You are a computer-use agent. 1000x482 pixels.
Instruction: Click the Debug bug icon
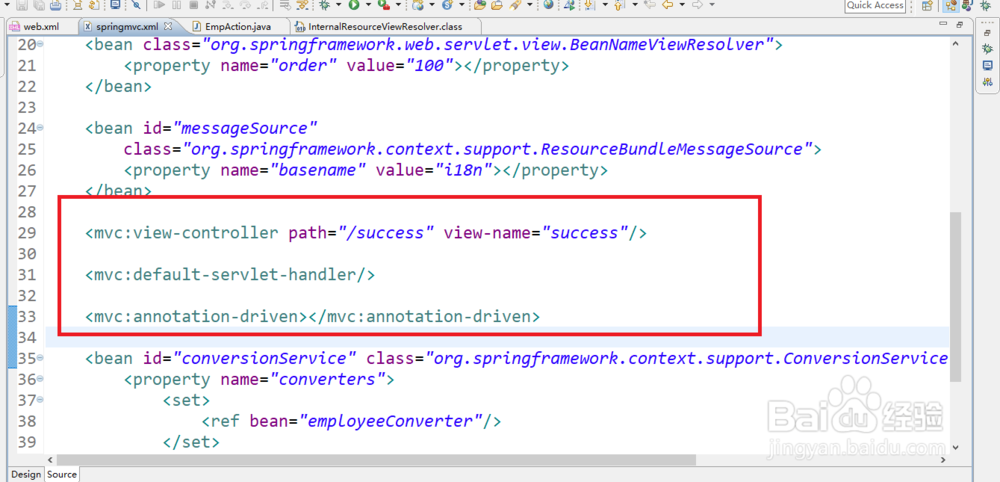click(x=324, y=5)
